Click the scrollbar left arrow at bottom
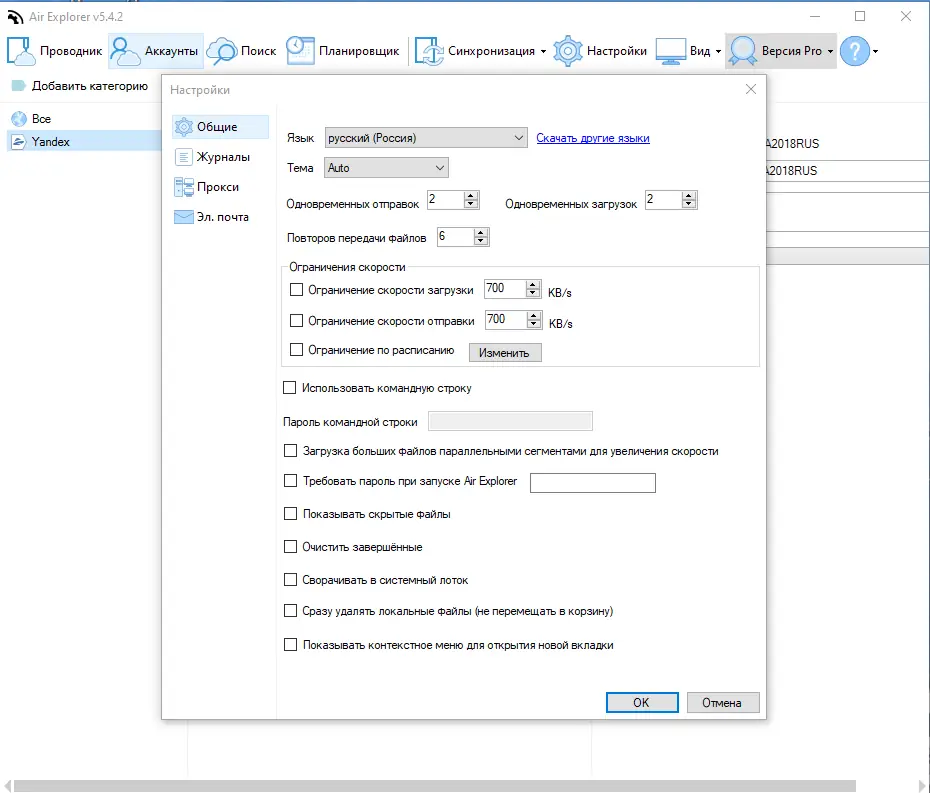The height and width of the screenshot is (793, 930). [7, 785]
